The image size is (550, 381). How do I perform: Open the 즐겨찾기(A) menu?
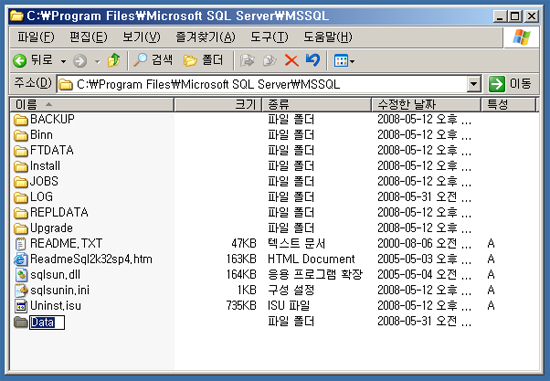pyautogui.click(x=205, y=37)
